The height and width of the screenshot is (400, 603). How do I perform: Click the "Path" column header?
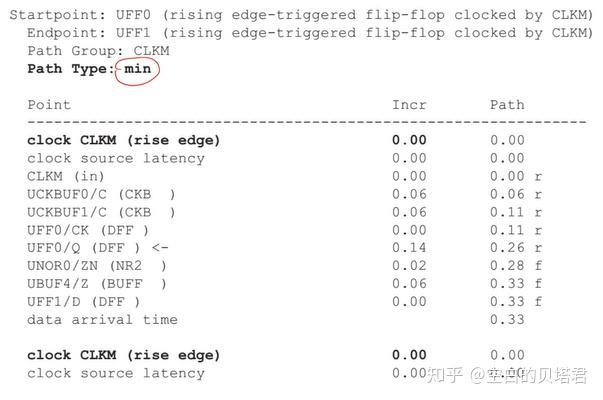point(506,105)
